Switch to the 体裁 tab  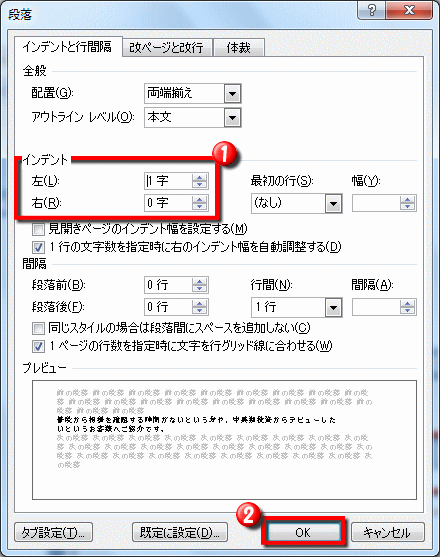tap(239, 47)
